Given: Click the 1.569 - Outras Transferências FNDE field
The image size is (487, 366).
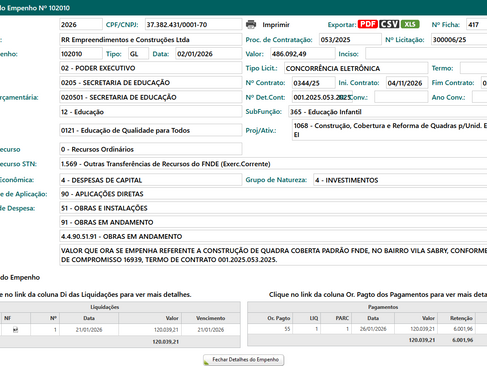Looking at the screenshot, I should (273, 164).
